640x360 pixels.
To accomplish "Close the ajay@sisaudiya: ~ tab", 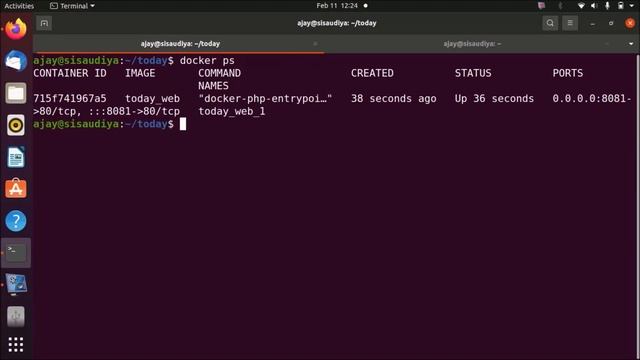I will point(607,44).
